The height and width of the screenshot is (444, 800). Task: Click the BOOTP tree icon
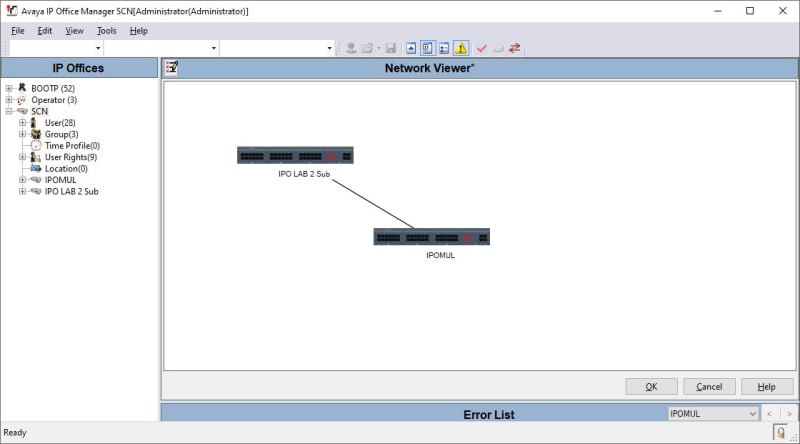point(22,88)
